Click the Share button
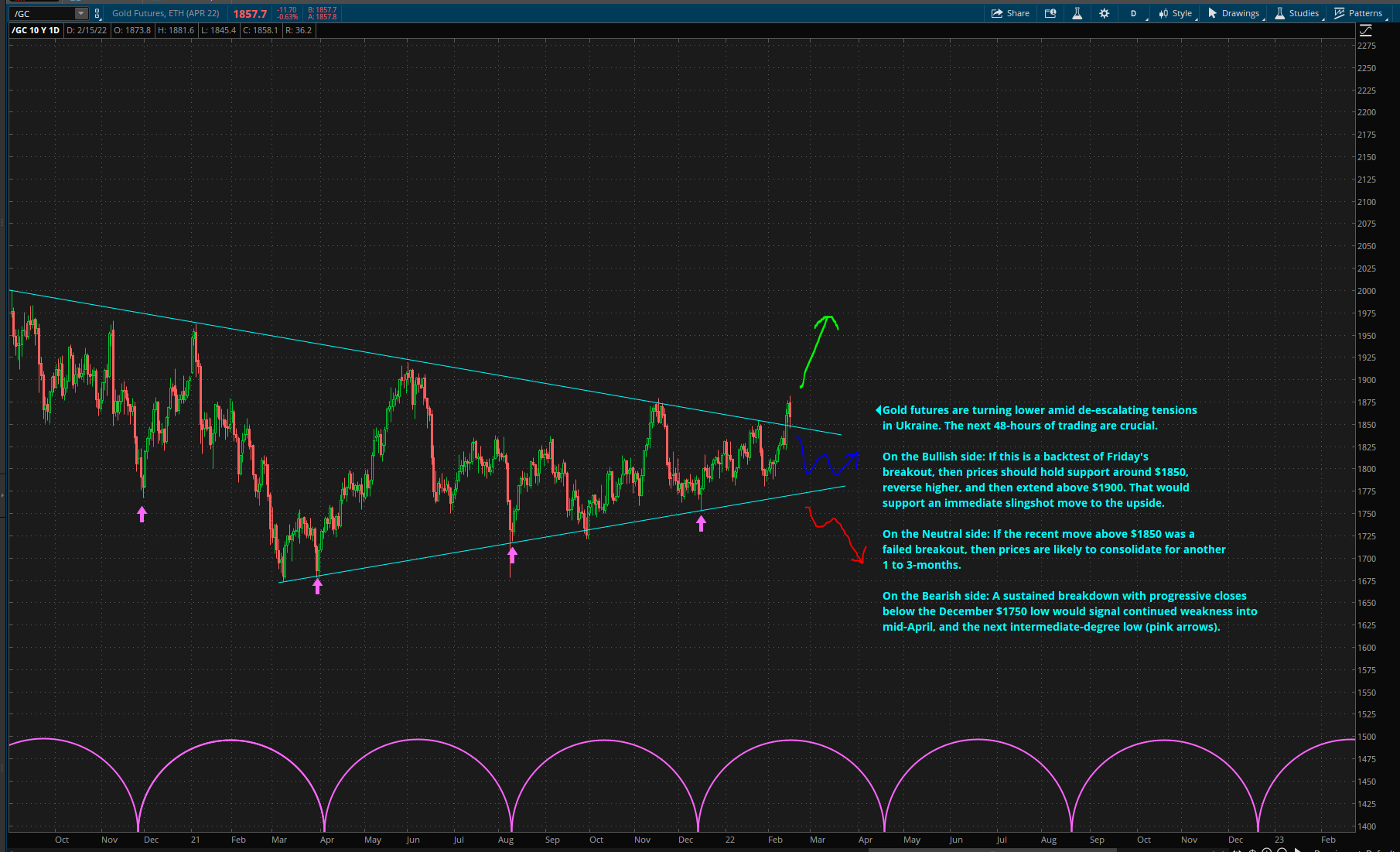 click(1010, 13)
